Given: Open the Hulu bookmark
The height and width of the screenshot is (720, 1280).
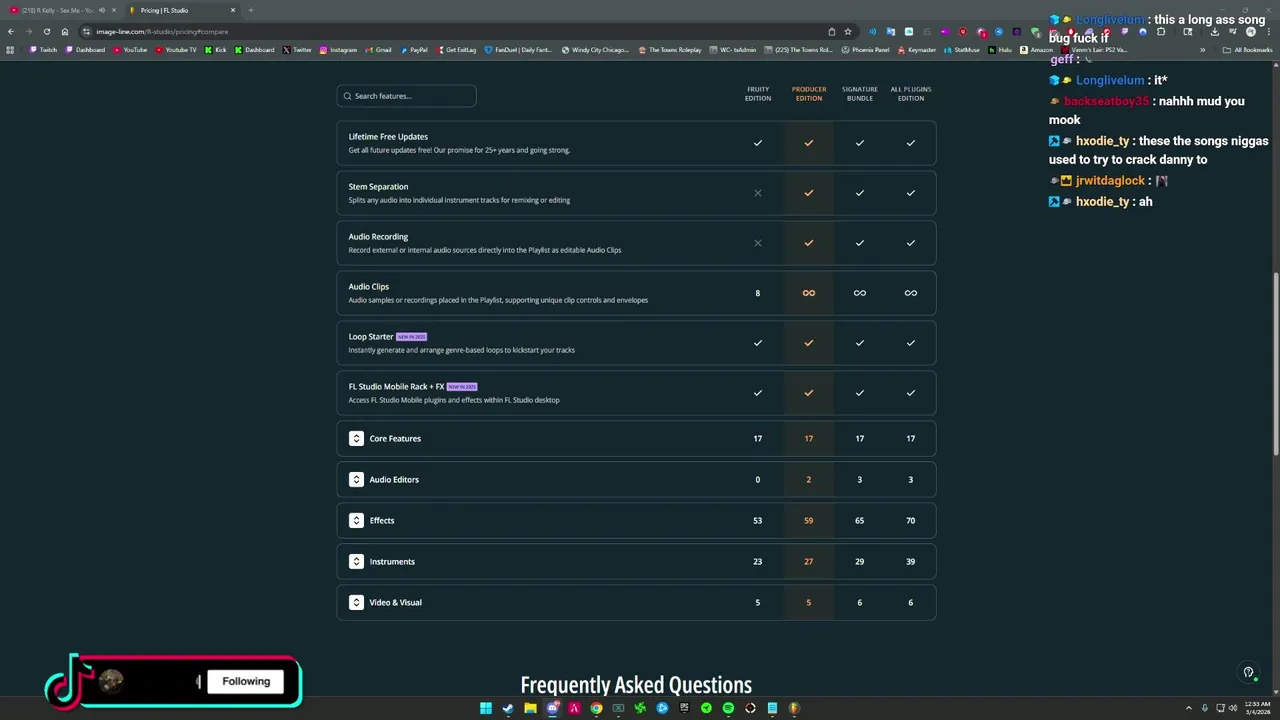Looking at the screenshot, I should [x=1000, y=49].
